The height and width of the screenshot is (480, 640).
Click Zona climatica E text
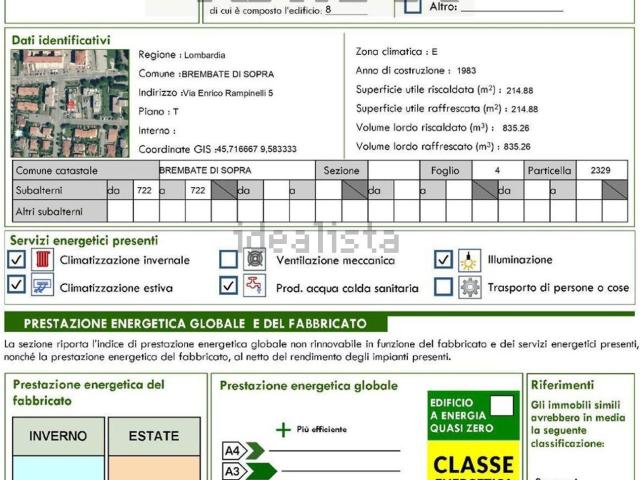(396, 51)
